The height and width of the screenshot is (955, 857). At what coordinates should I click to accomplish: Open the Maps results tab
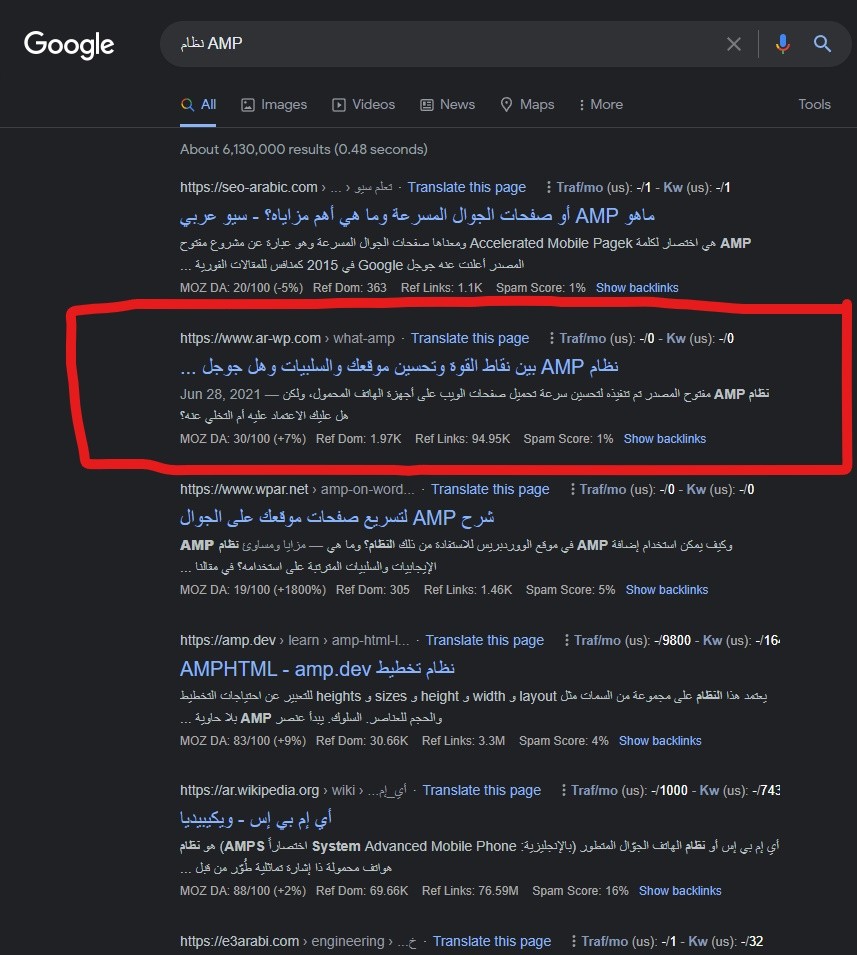point(527,105)
